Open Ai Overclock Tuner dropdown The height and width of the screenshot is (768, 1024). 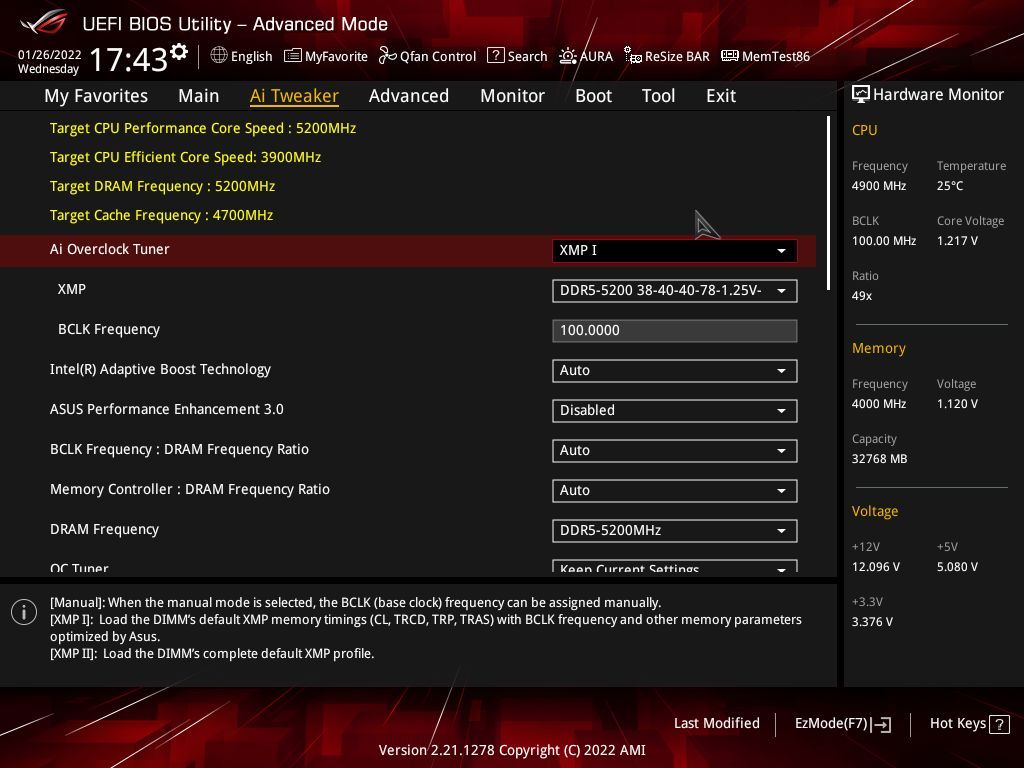pyautogui.click(x=675, y=251)
